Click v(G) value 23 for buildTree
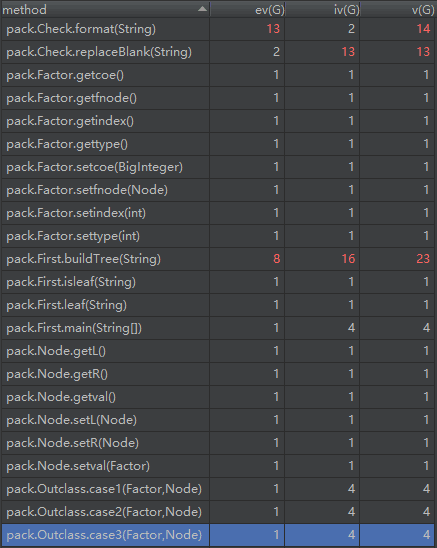This screenshot has width=437, height=548. [423, 259]
